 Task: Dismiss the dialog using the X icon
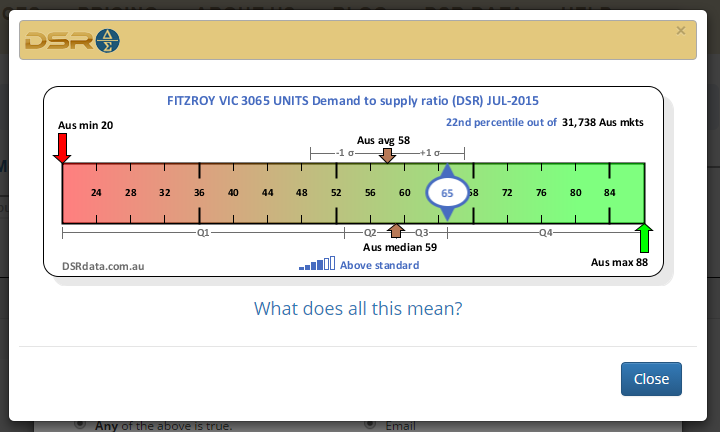click(681, 31)
